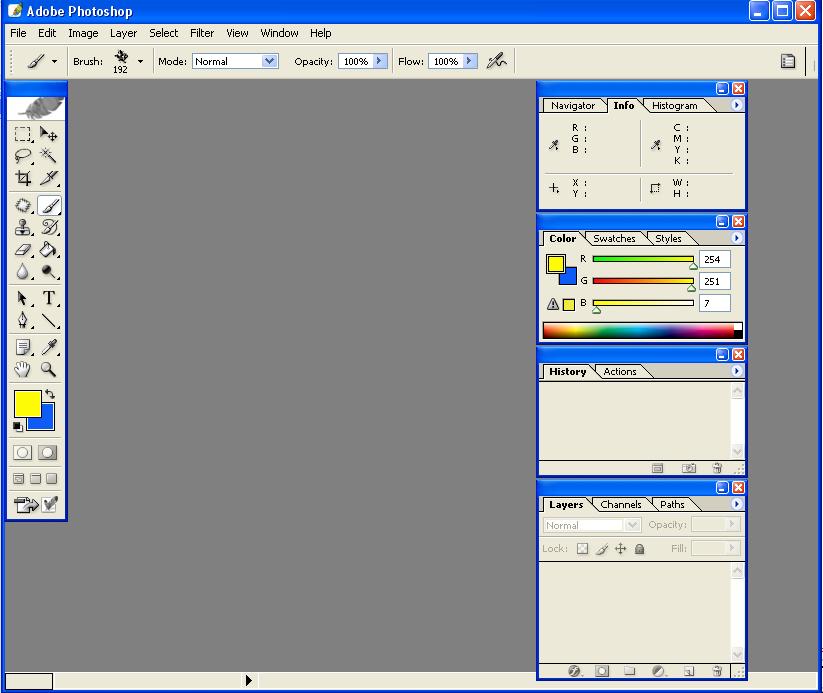Select the Move tool
823x693 pixels.
[48, 134]
